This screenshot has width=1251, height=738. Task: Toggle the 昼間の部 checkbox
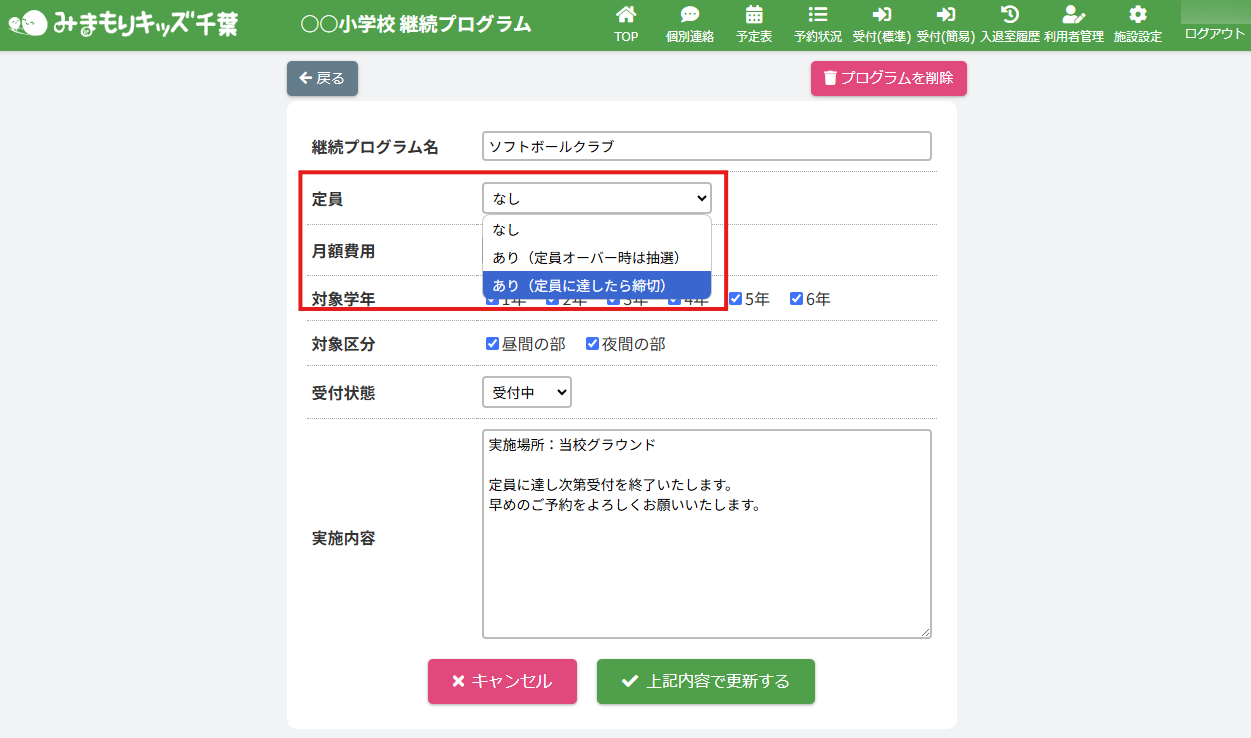point(492,344)
